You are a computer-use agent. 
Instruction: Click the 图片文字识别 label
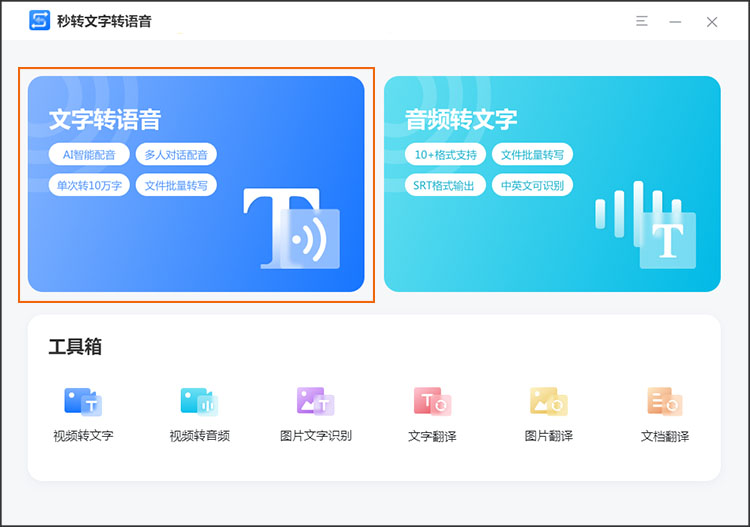(316, 436)
